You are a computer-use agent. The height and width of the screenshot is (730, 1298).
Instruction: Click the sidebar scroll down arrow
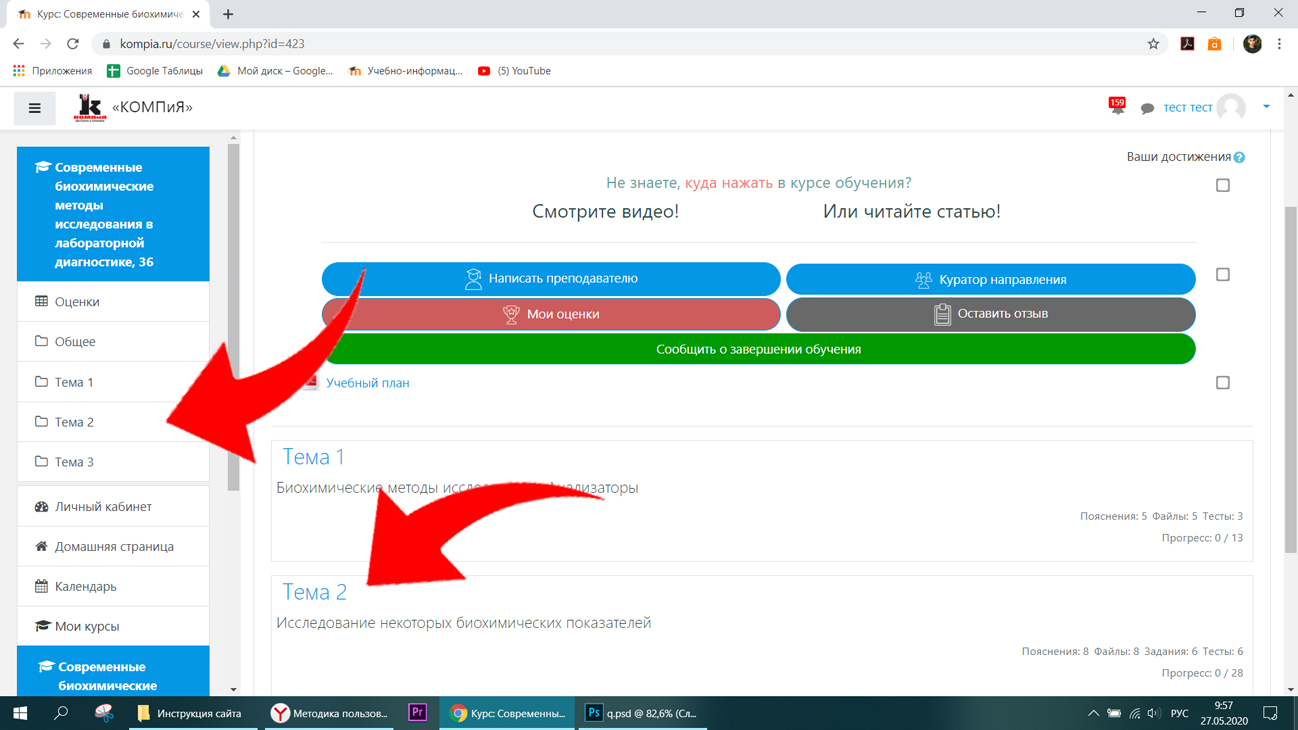[x=233, y=689]
